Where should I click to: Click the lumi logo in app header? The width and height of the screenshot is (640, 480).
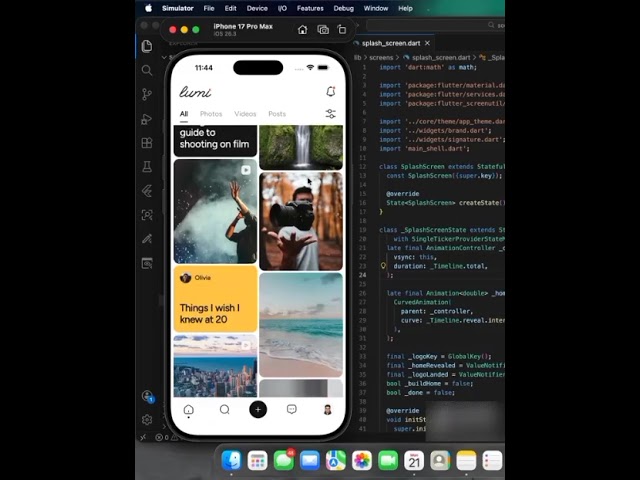point(196,92)
